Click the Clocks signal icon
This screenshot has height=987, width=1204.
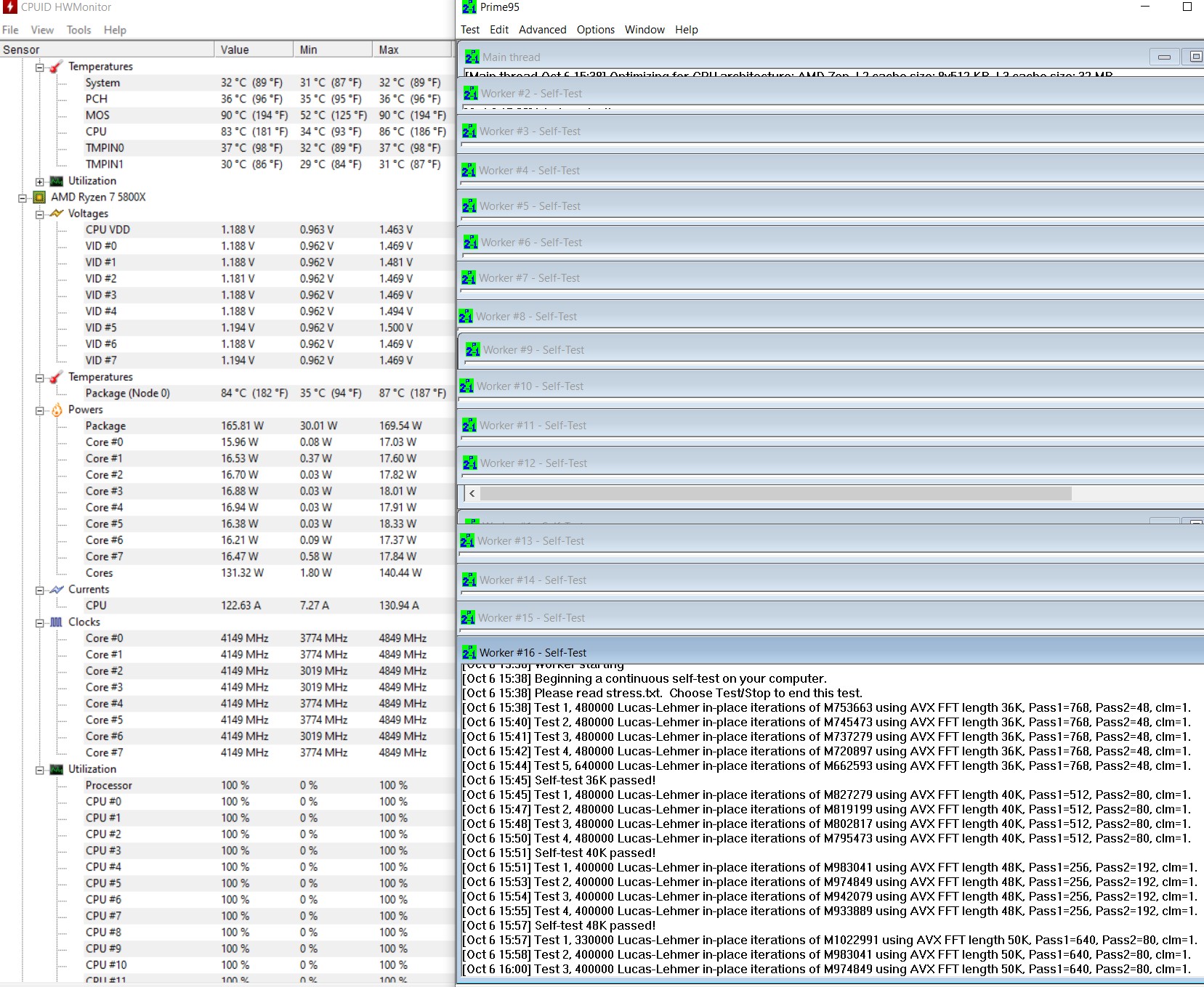pyautogui.click(x=57, y=622)
